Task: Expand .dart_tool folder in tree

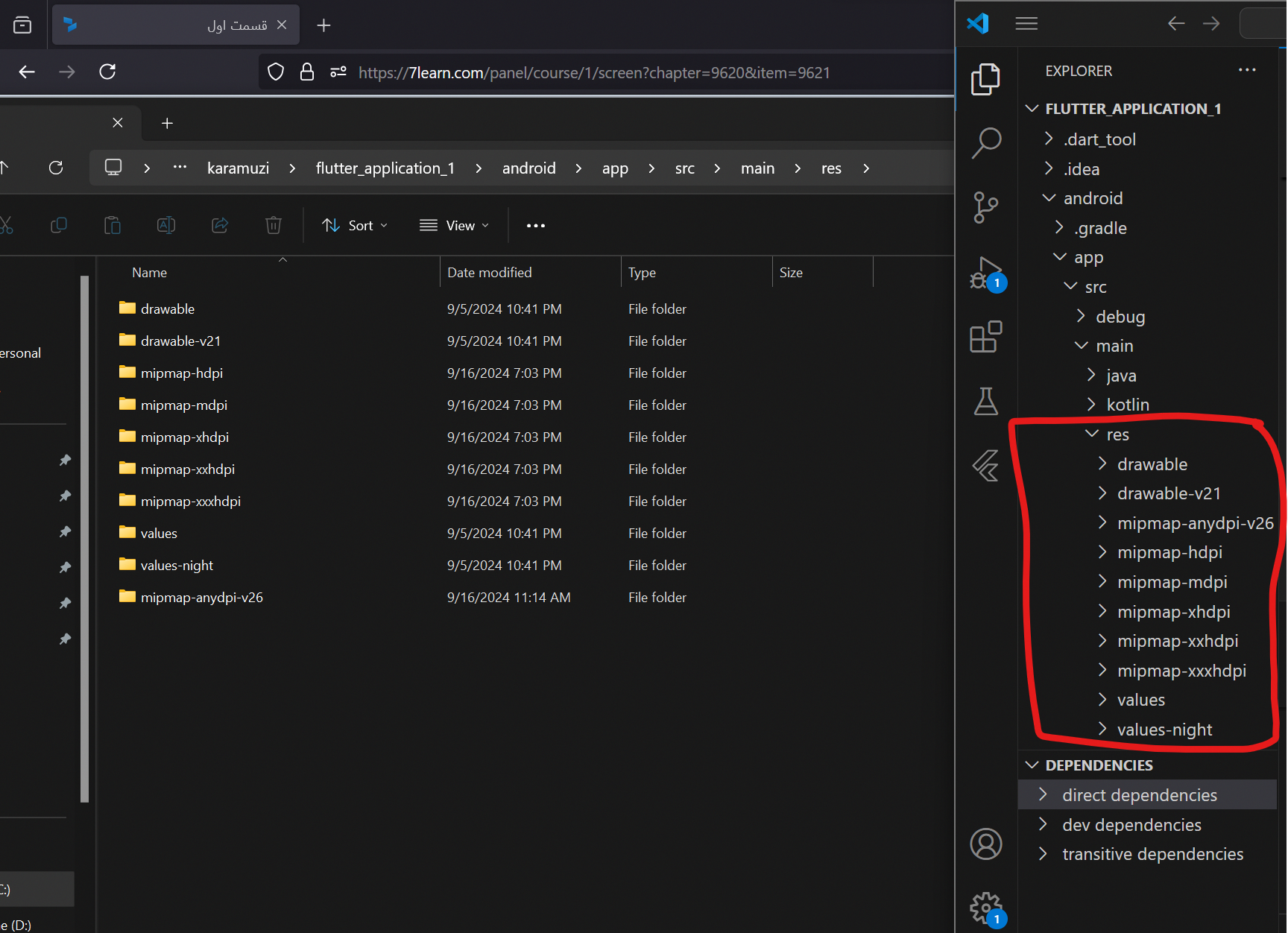Action: point(1049,139)
